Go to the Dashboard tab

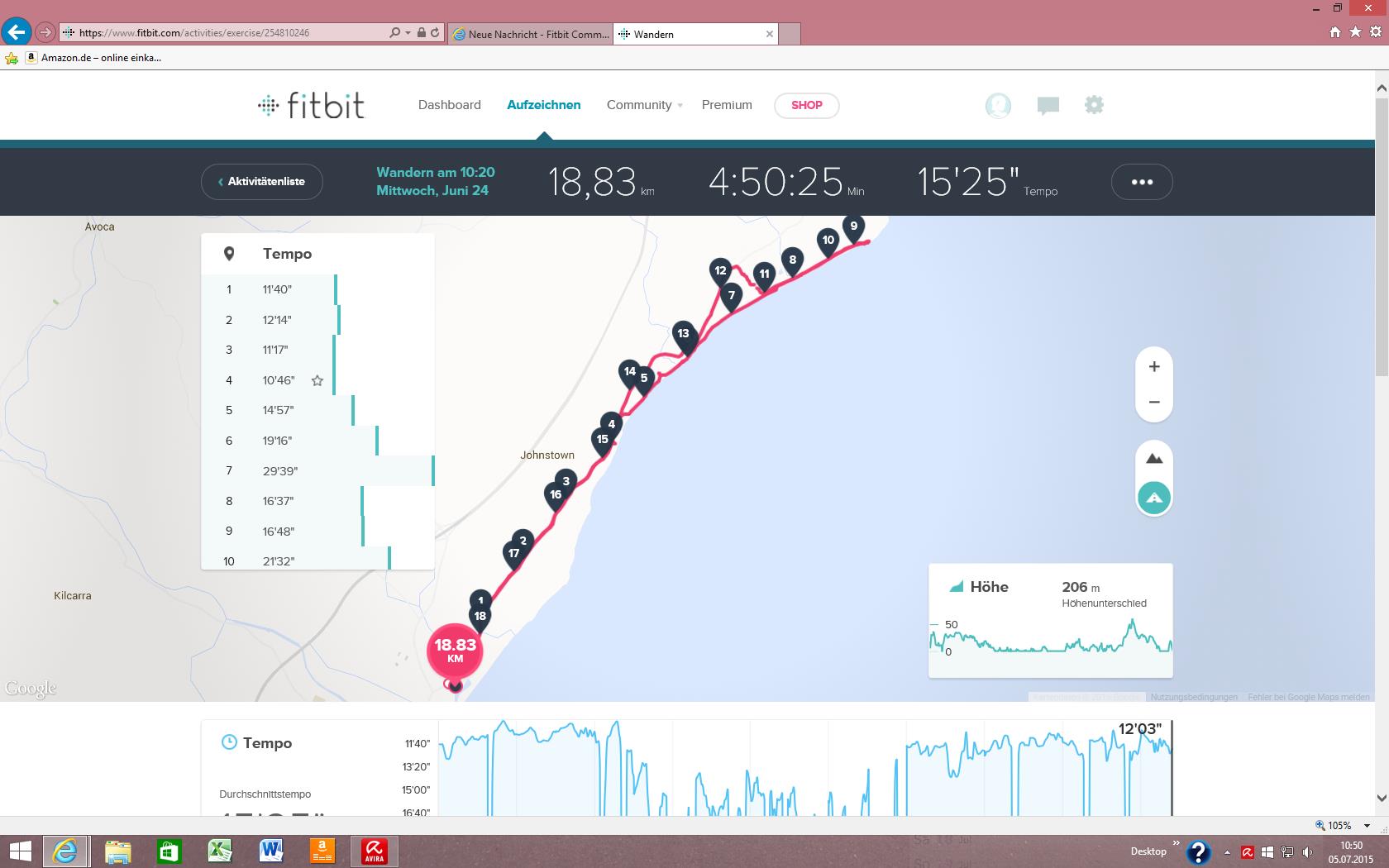pos(449,105)
